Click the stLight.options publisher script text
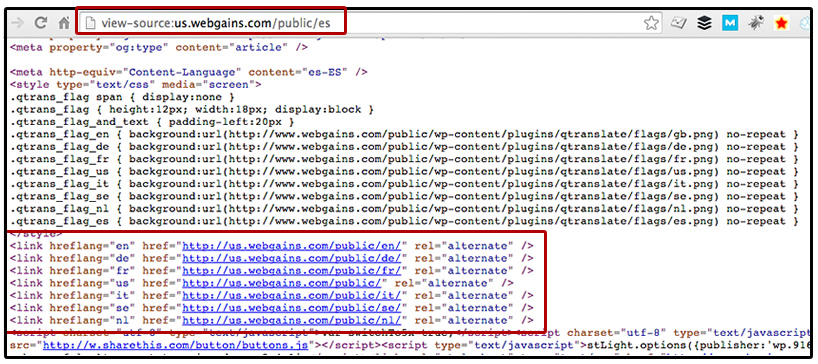The height and width of the screenshot is (364, 818). coord(699,345)
